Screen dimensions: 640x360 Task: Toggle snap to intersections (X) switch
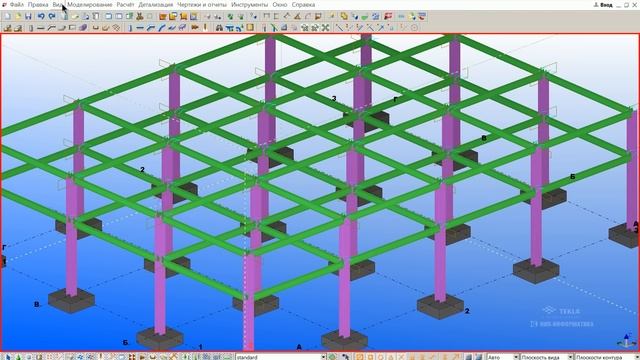pyautogui.click(x=401, y=357)
